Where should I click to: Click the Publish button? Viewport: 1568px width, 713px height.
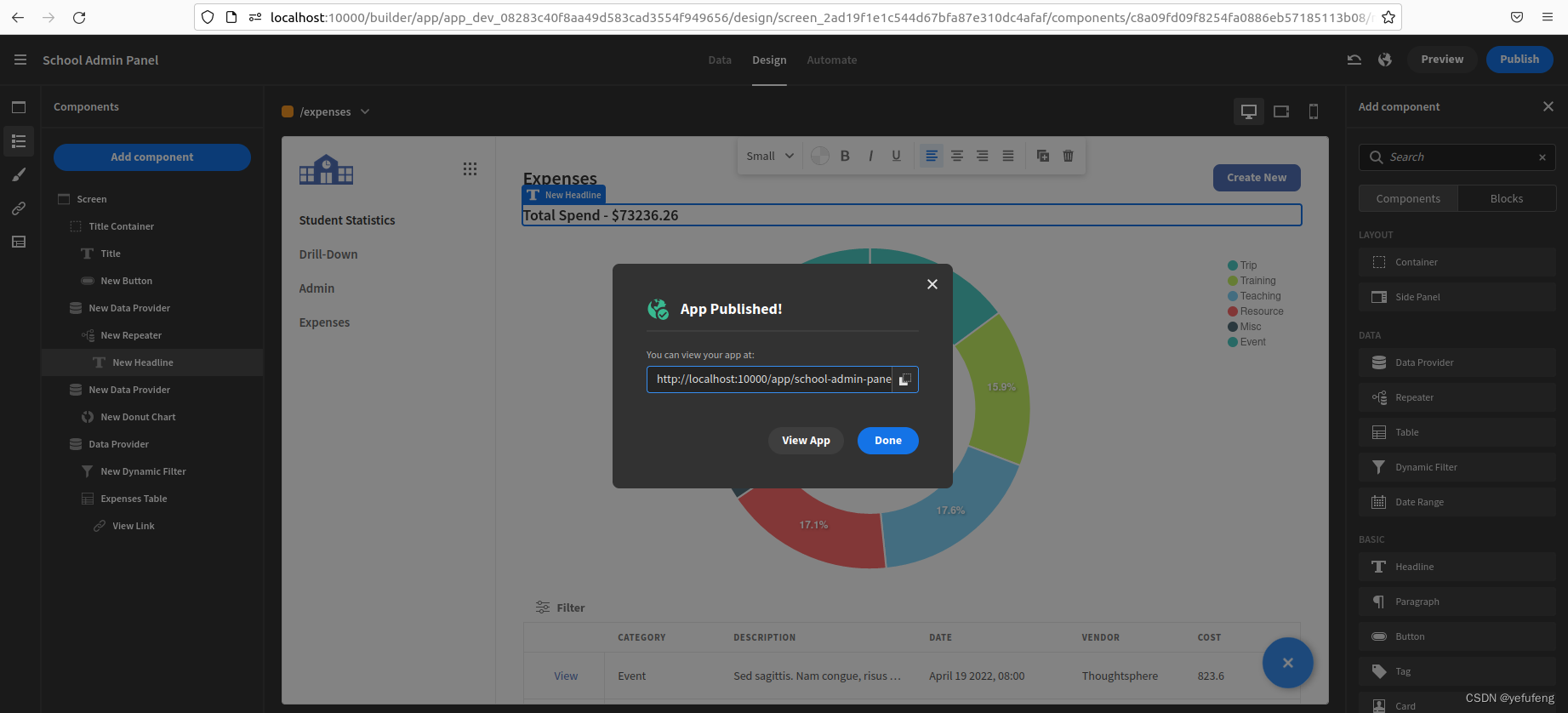point(1520,60)
